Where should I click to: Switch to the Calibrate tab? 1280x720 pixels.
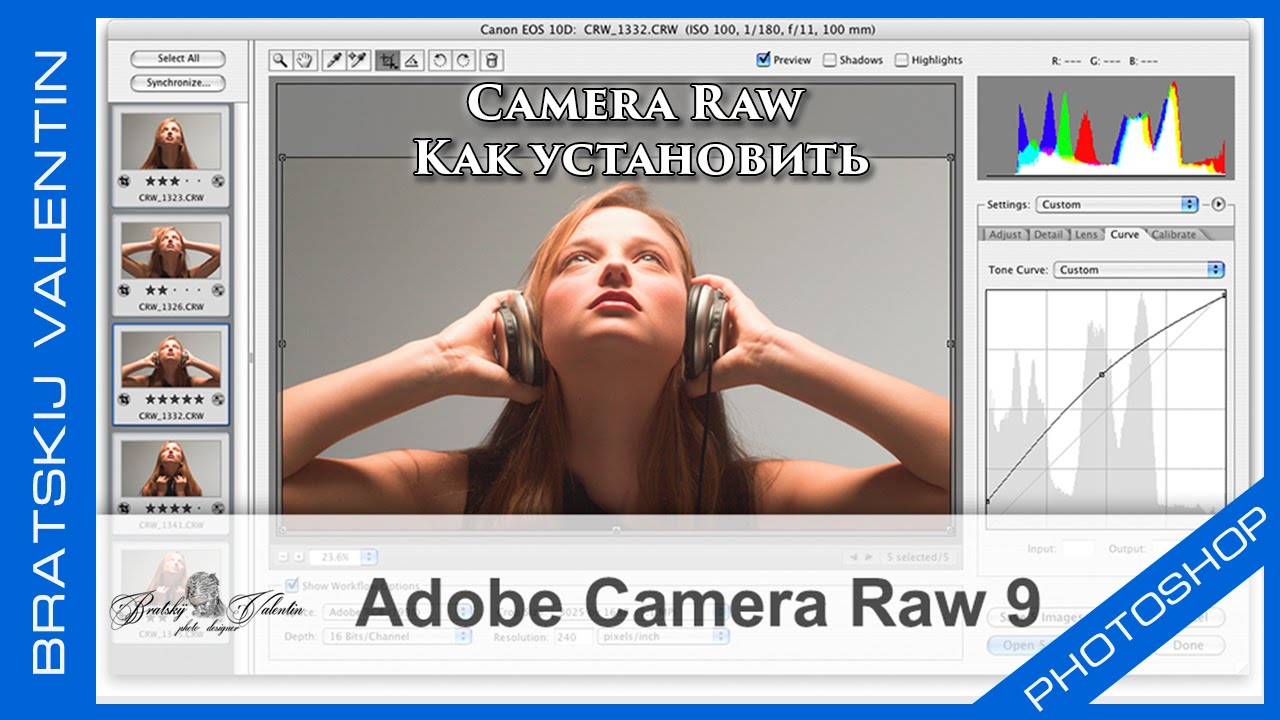pos(1174,234)
